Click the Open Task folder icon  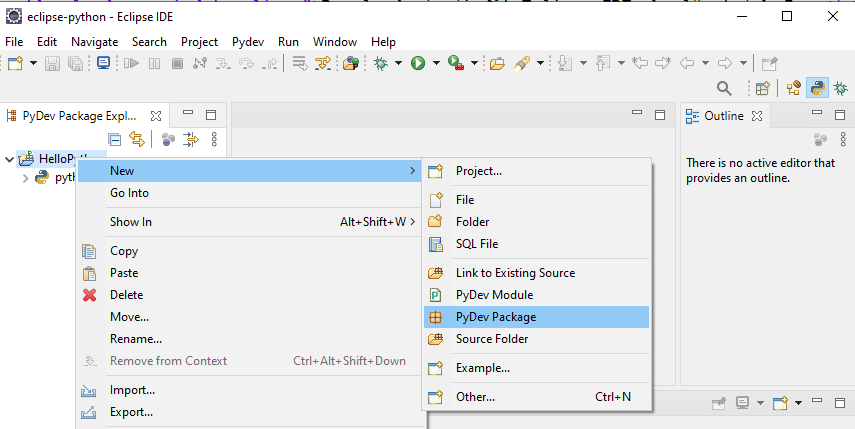[497, 63]
